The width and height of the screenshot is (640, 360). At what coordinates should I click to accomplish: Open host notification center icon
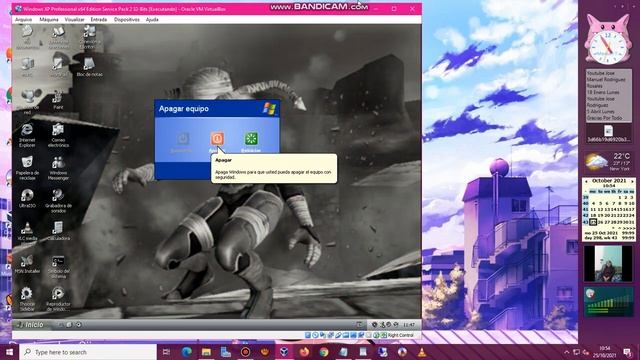(x=627, y=352)
